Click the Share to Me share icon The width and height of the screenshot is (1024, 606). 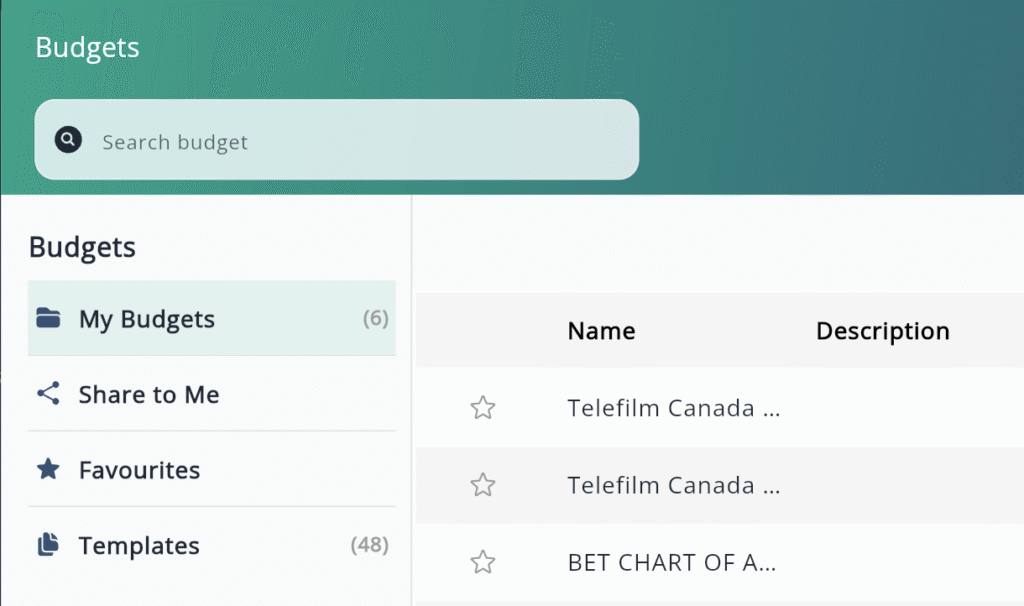click(48, 394)
